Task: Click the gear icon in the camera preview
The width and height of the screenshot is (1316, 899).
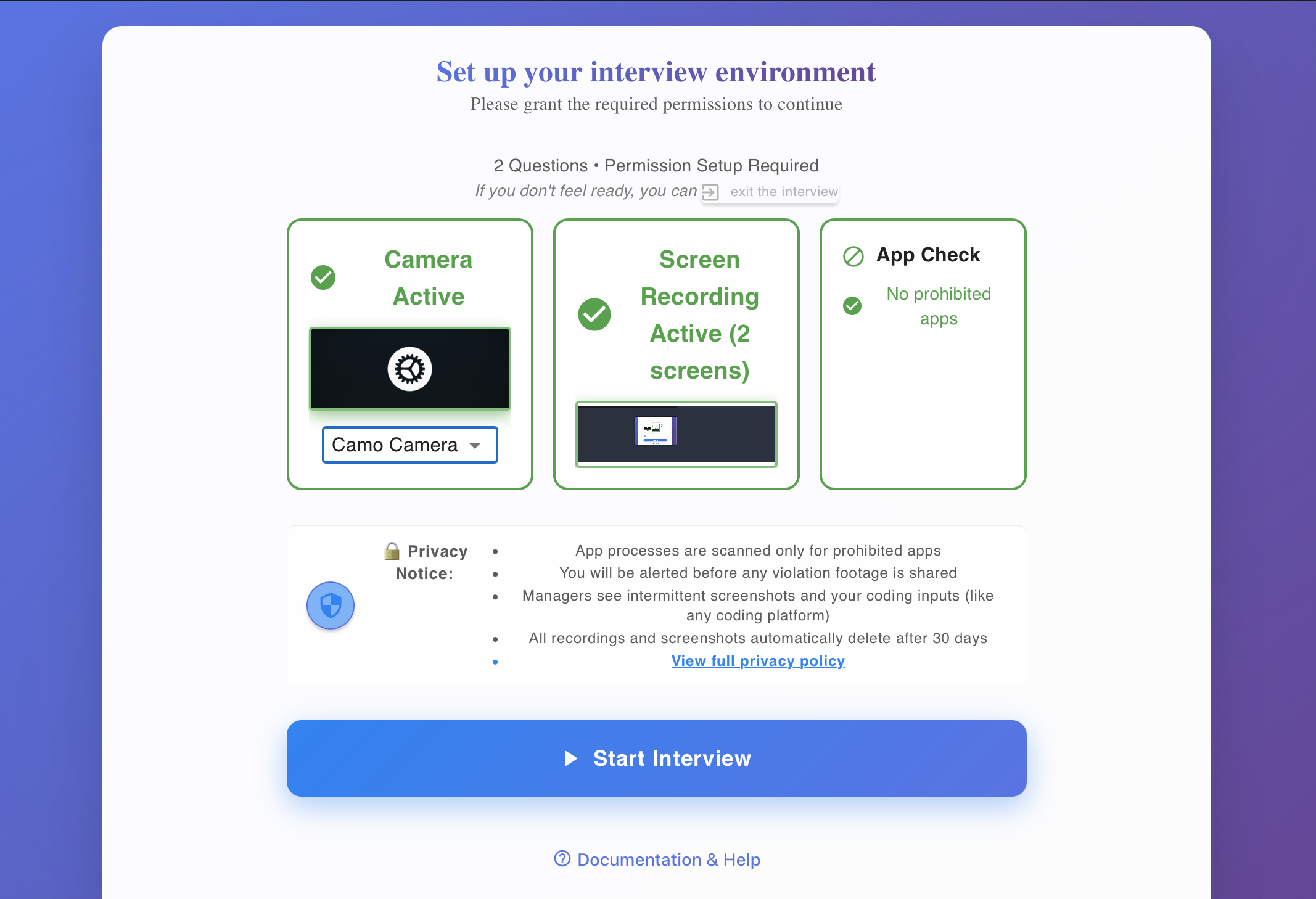Action: pyautogui.click(x=409, y=368)
